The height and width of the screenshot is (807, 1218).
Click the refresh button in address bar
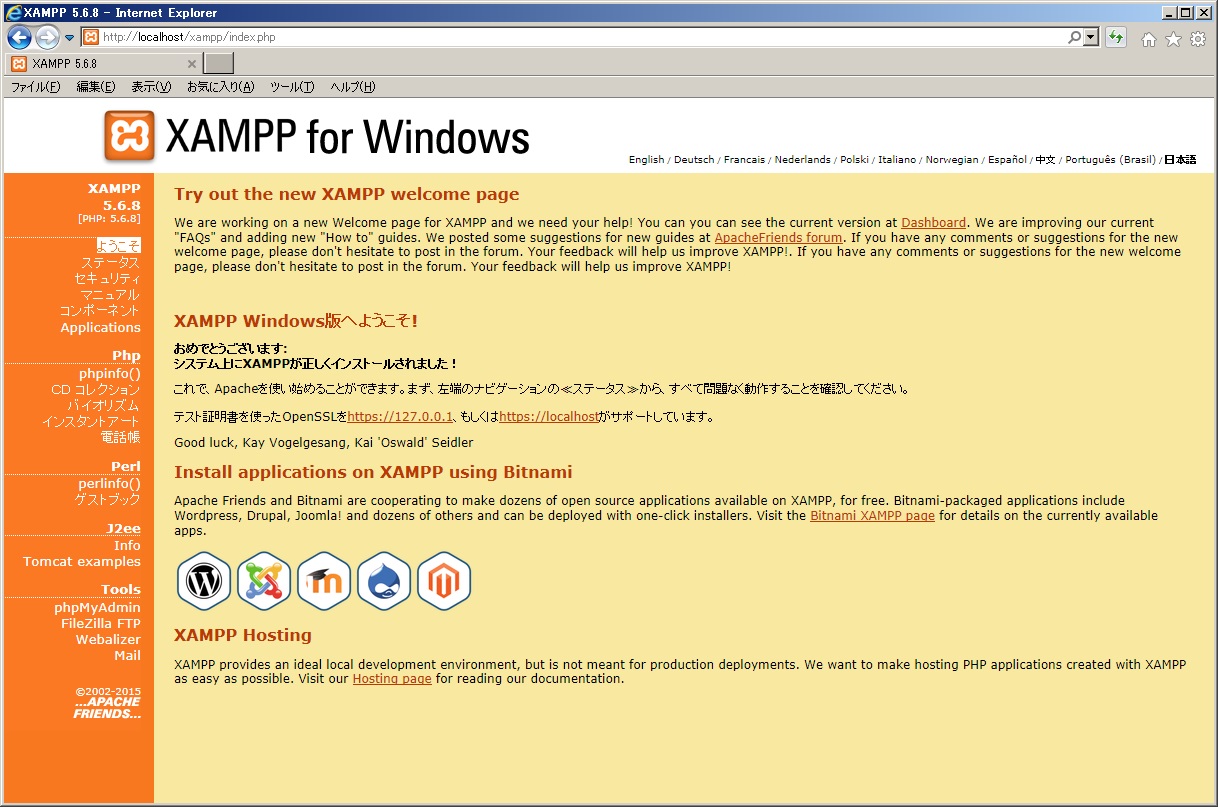tap(1116, 38)
